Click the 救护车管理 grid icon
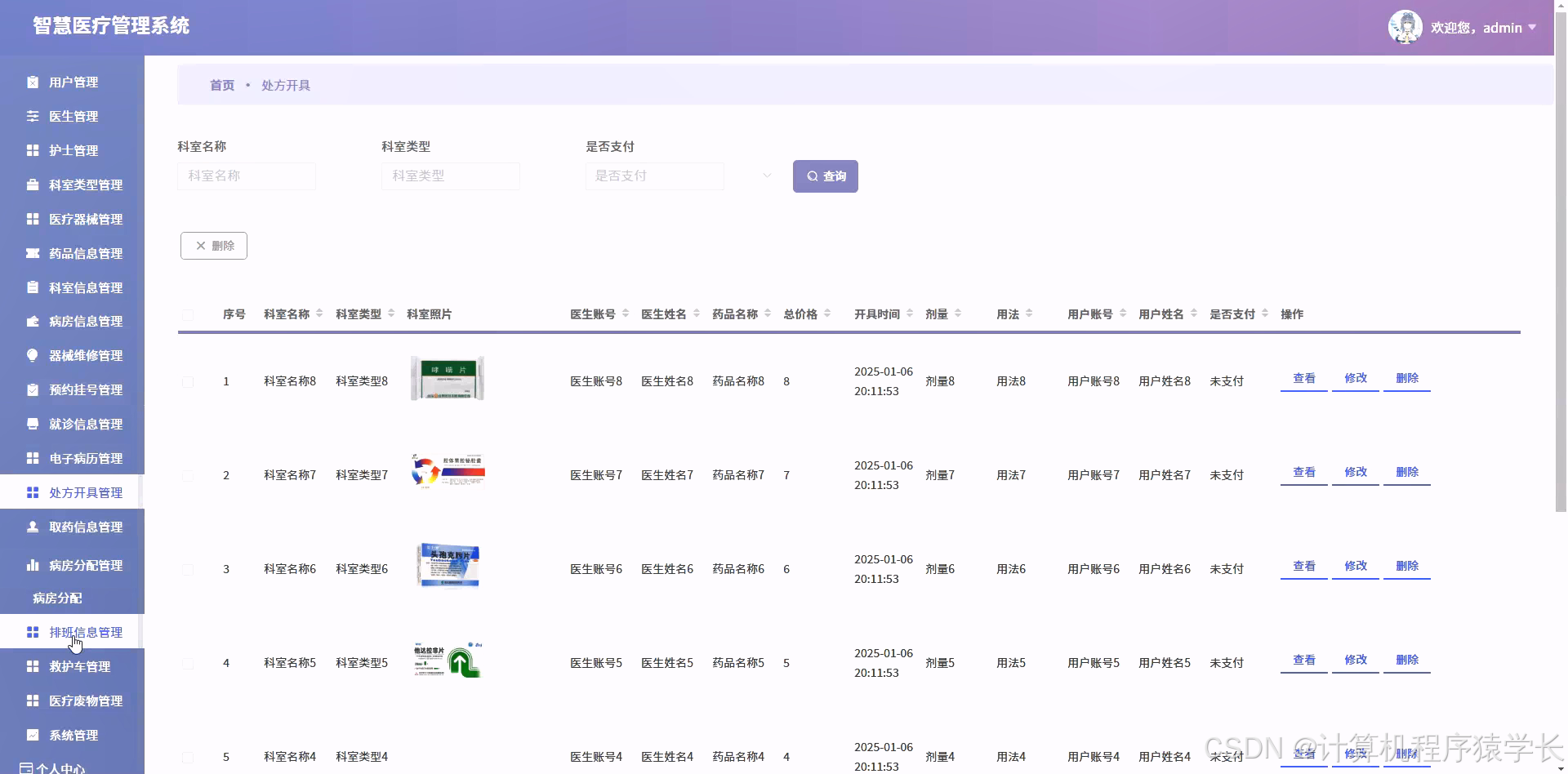 pyautogui.click(x=33, y=666)
